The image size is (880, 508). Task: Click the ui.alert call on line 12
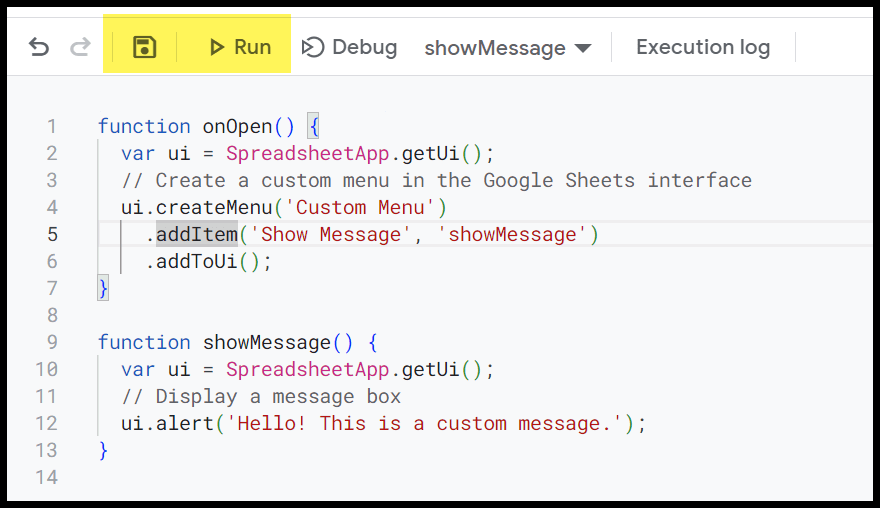(x=168, y=423)
